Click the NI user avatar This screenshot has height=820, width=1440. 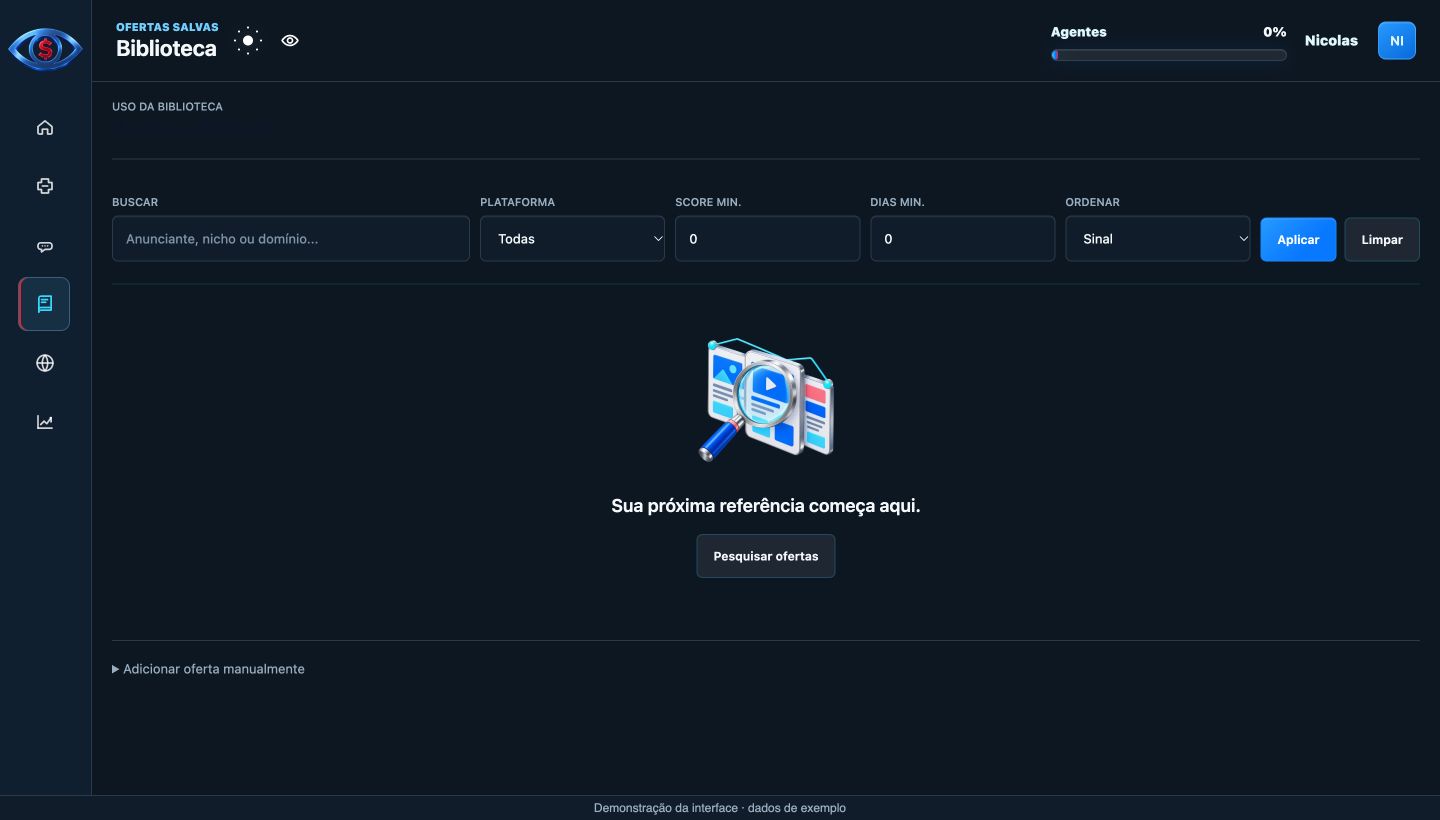pyautogui.click(x=1397, y=41)
